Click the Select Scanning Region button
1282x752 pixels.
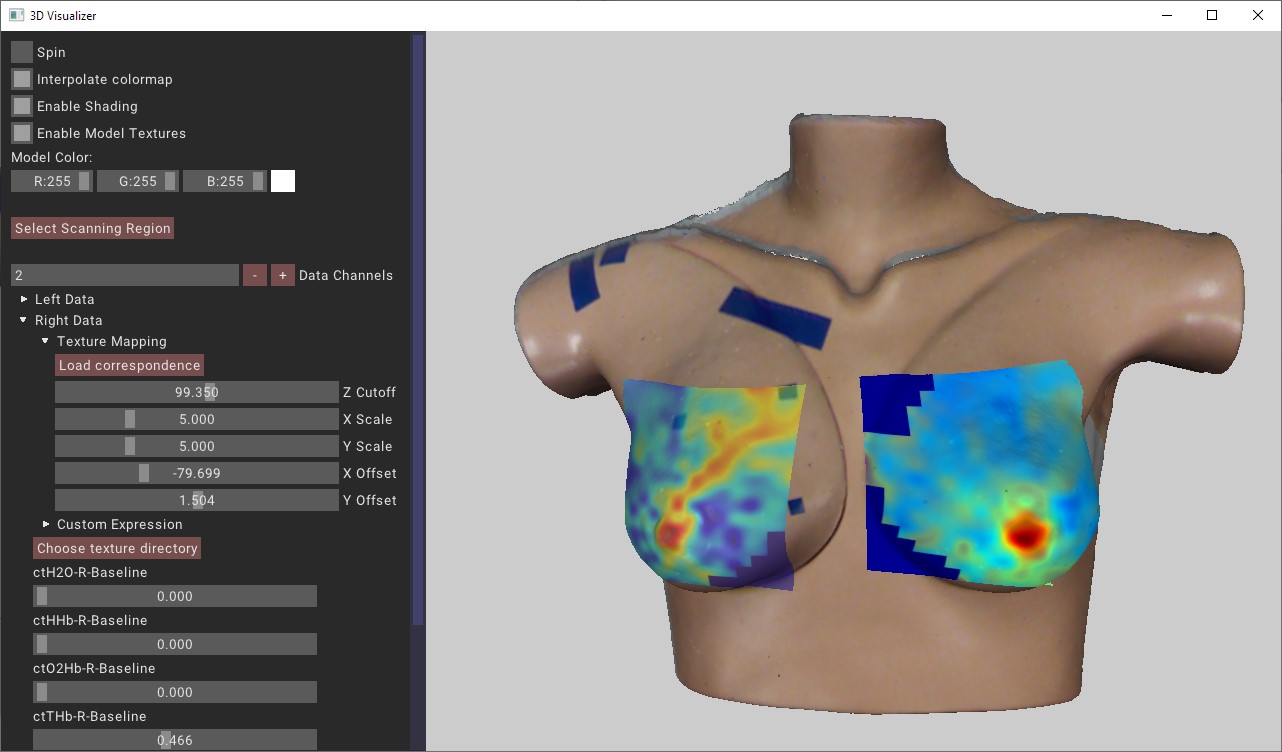[x=93, y=229]
